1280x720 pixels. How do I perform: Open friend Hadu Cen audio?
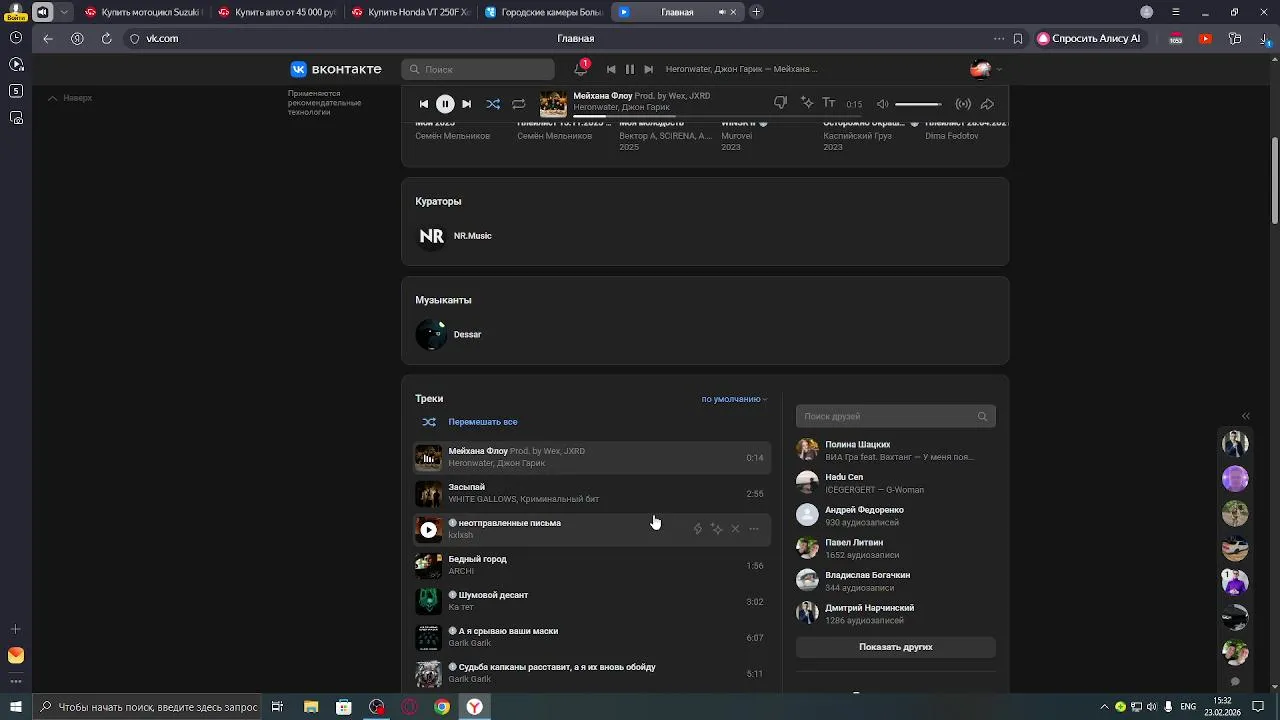click(x=895, y=483)
